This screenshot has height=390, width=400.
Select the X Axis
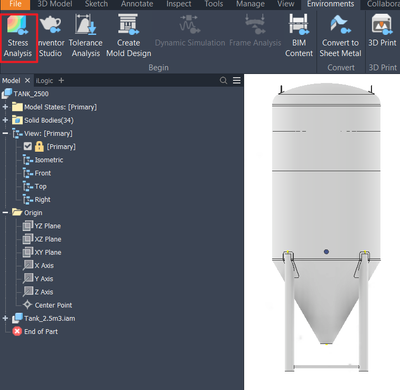pos(38,266)
